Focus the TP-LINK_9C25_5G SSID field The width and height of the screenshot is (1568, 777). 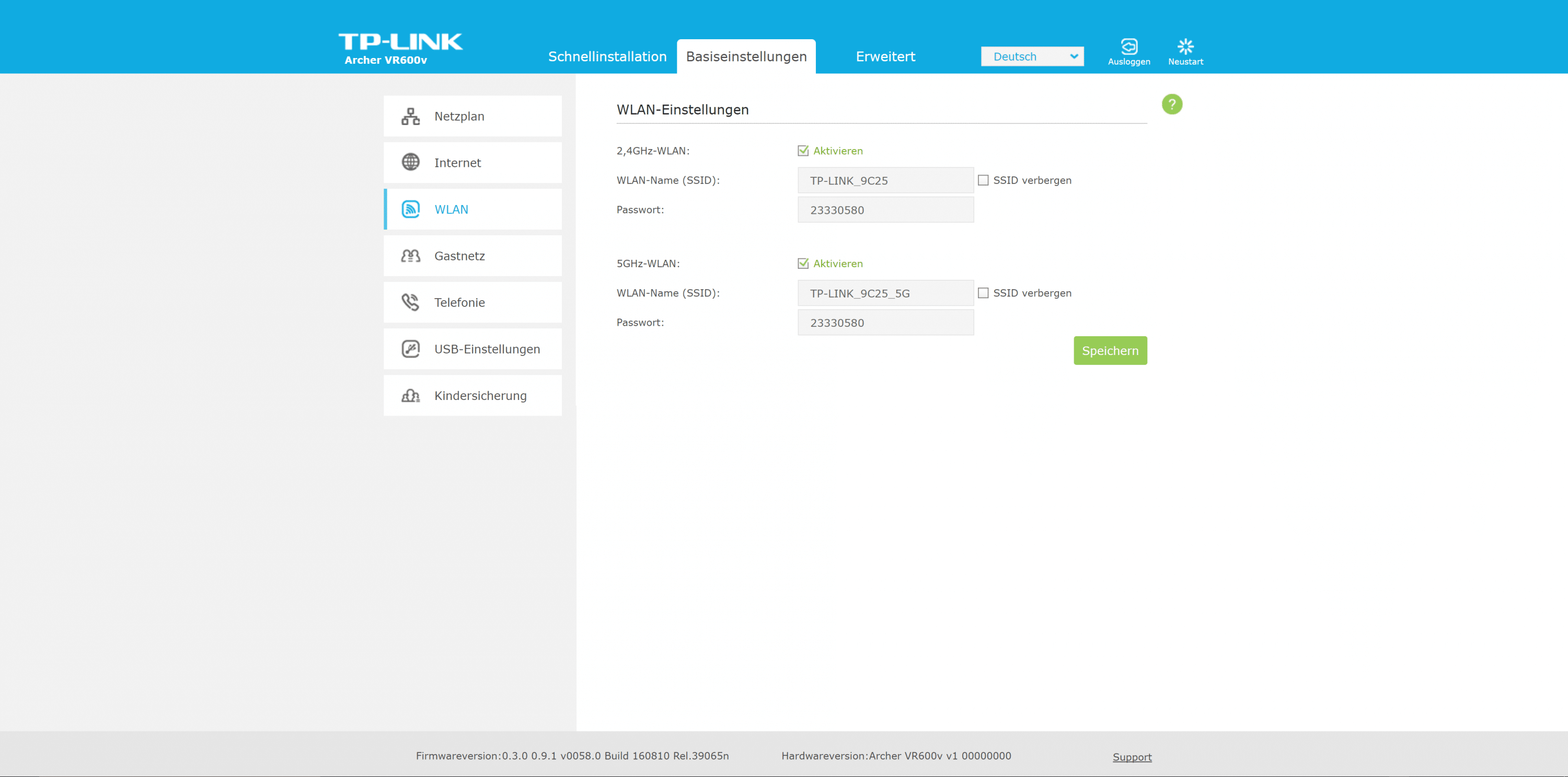pos(885,293)
